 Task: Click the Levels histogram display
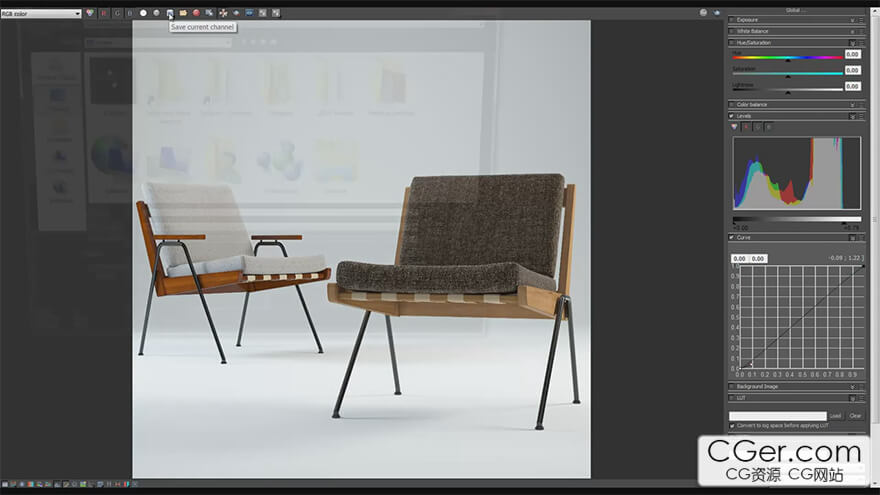pyautogui.click(x=796, y=173)
